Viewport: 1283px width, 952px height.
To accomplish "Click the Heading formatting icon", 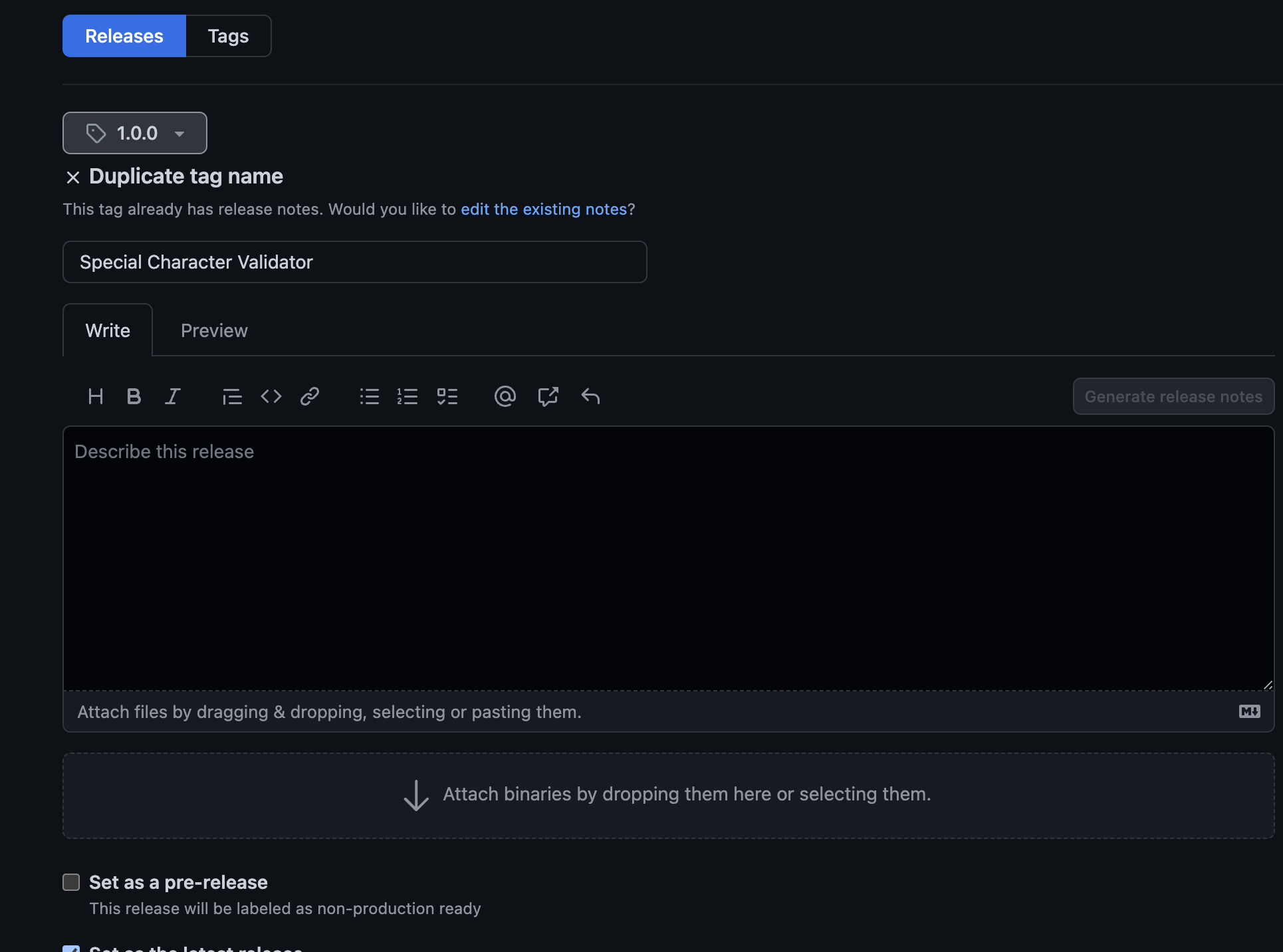I will [96, 397].
